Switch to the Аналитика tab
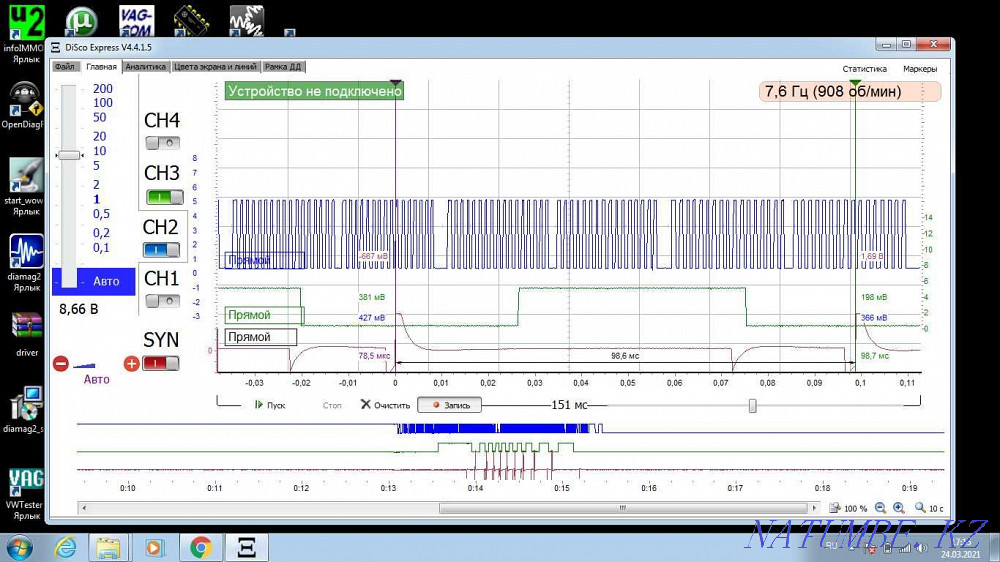Viewport: 1000px width, 562px height. pyautogui.click(x=145, y=67)
